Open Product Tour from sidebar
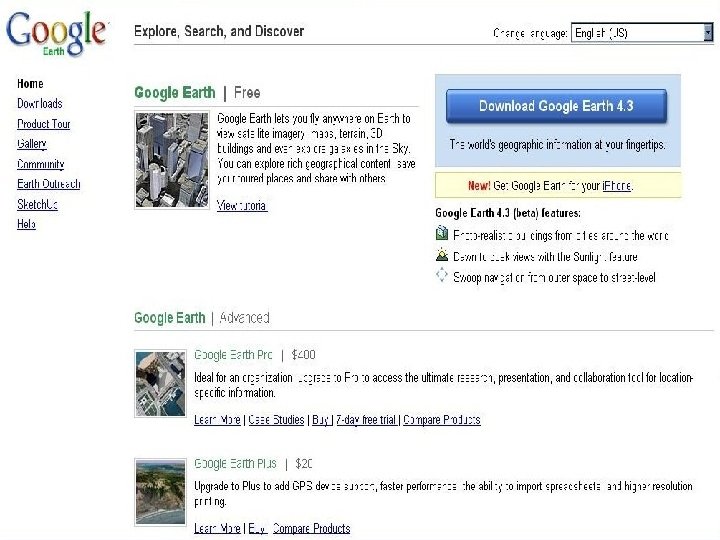The width and height of the screenshot is (720, 540). point(43,124)
